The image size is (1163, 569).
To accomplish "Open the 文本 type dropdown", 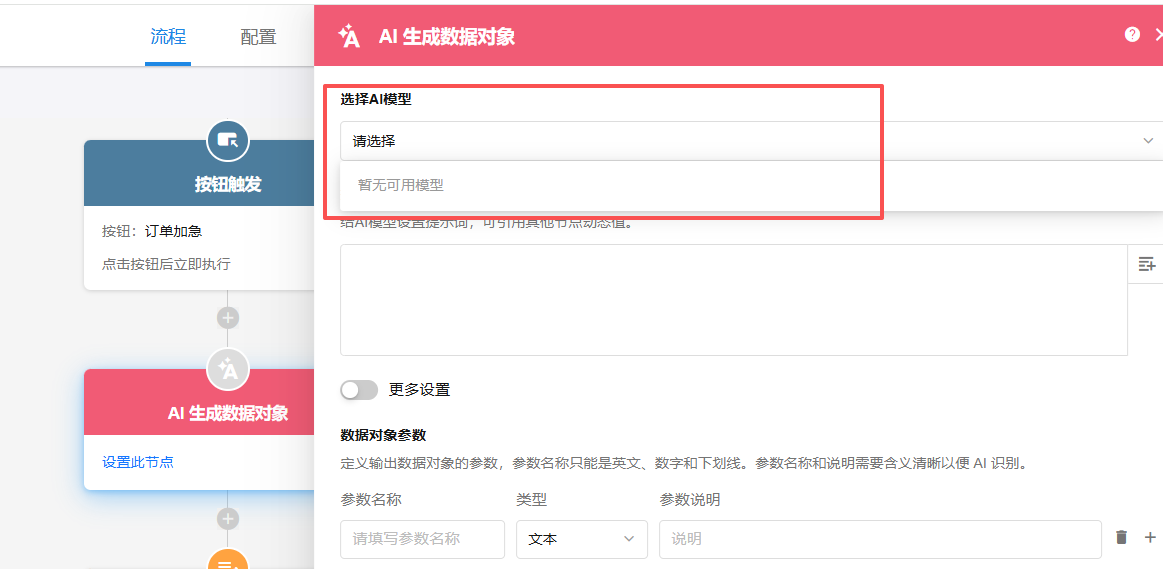I will (x=582, y=539).
